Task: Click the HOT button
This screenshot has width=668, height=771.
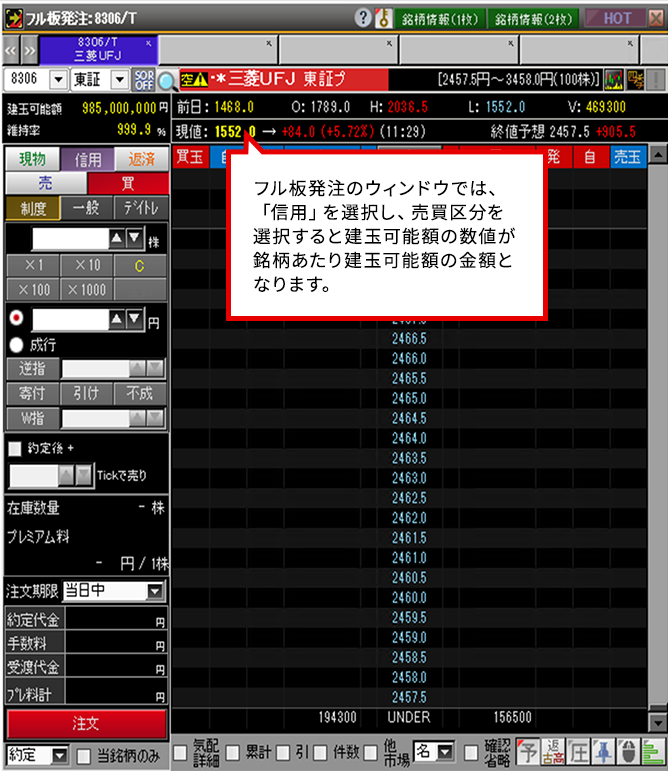Action: 616,19
